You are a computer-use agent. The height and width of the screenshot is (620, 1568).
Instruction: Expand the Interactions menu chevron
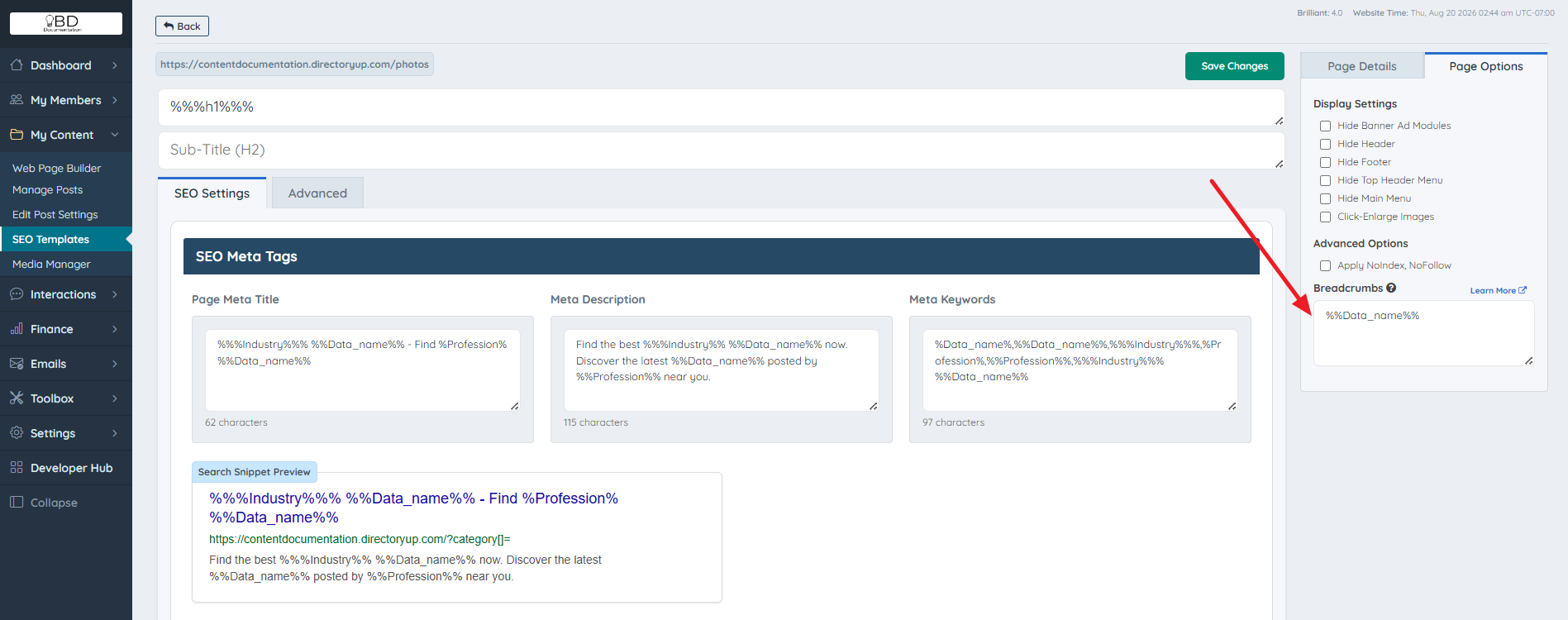pyautogui.click(x=115, y=294)
